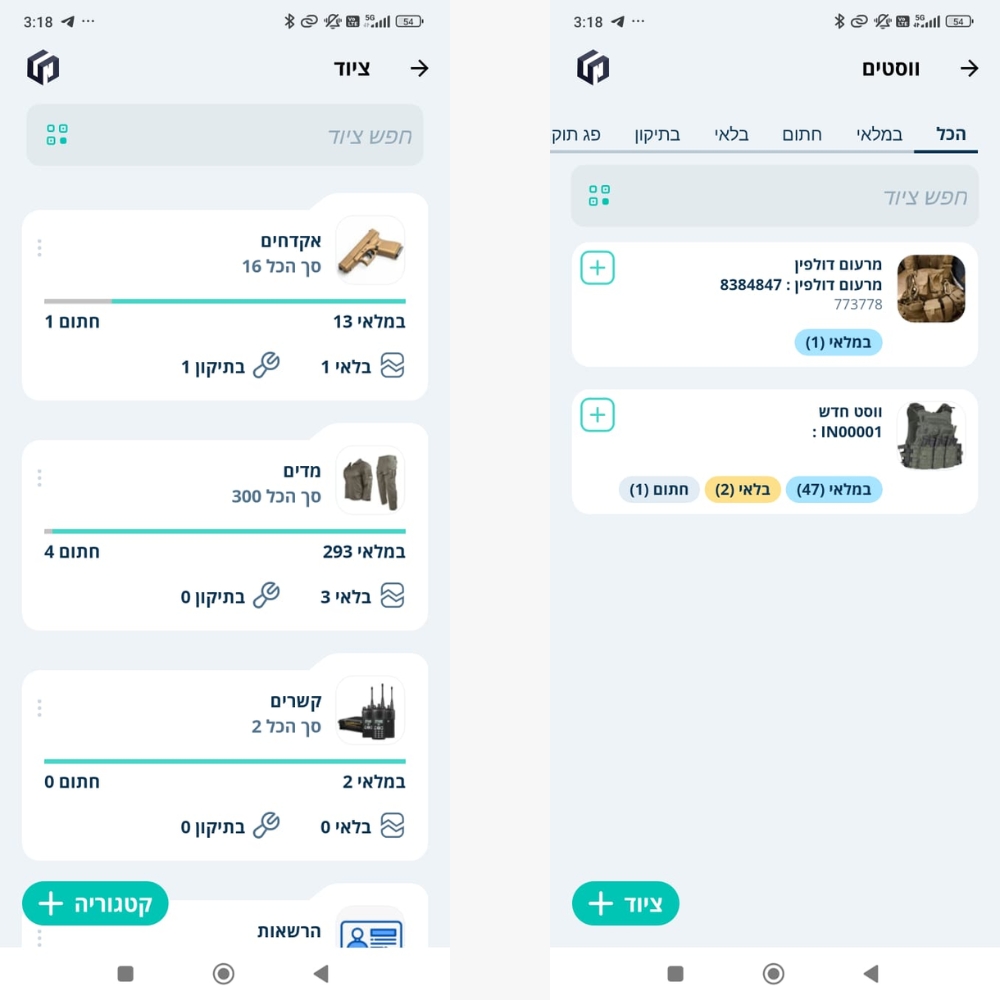Tap the אקדחים stock progress bar
This screenshot has width=1000, height=1000.
point(224,301)
